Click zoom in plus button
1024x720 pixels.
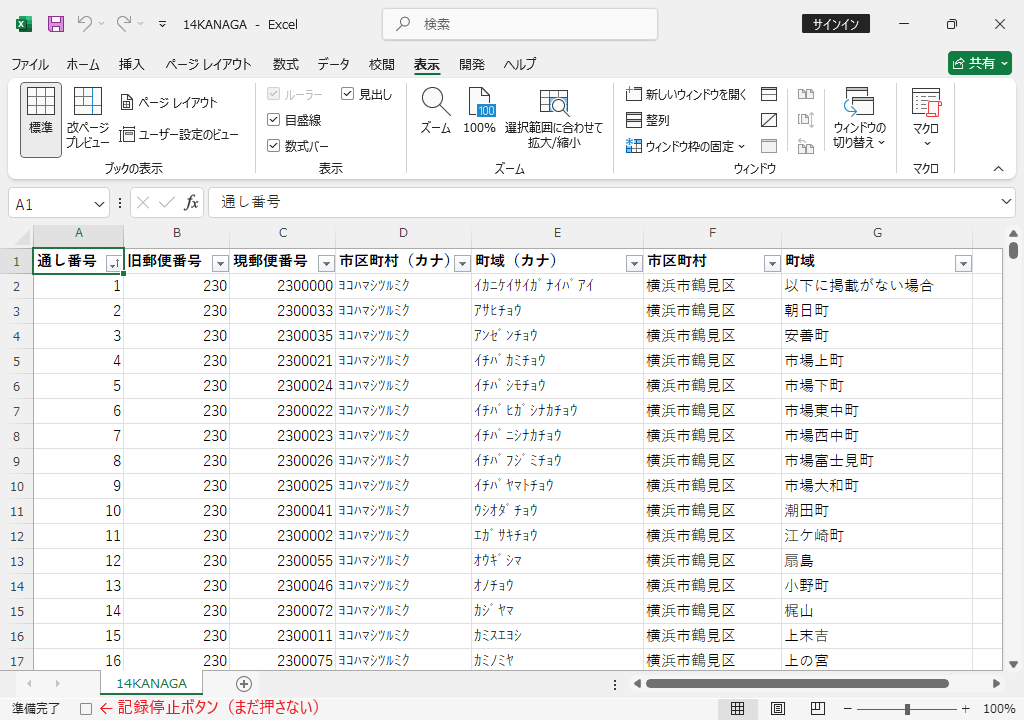(966, 709)
